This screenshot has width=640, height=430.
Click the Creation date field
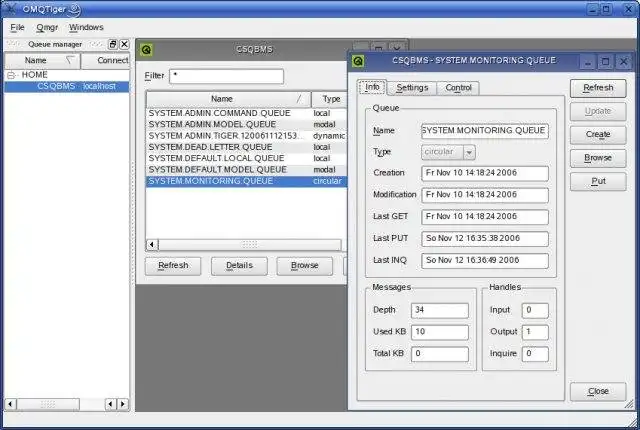(484, 173)
